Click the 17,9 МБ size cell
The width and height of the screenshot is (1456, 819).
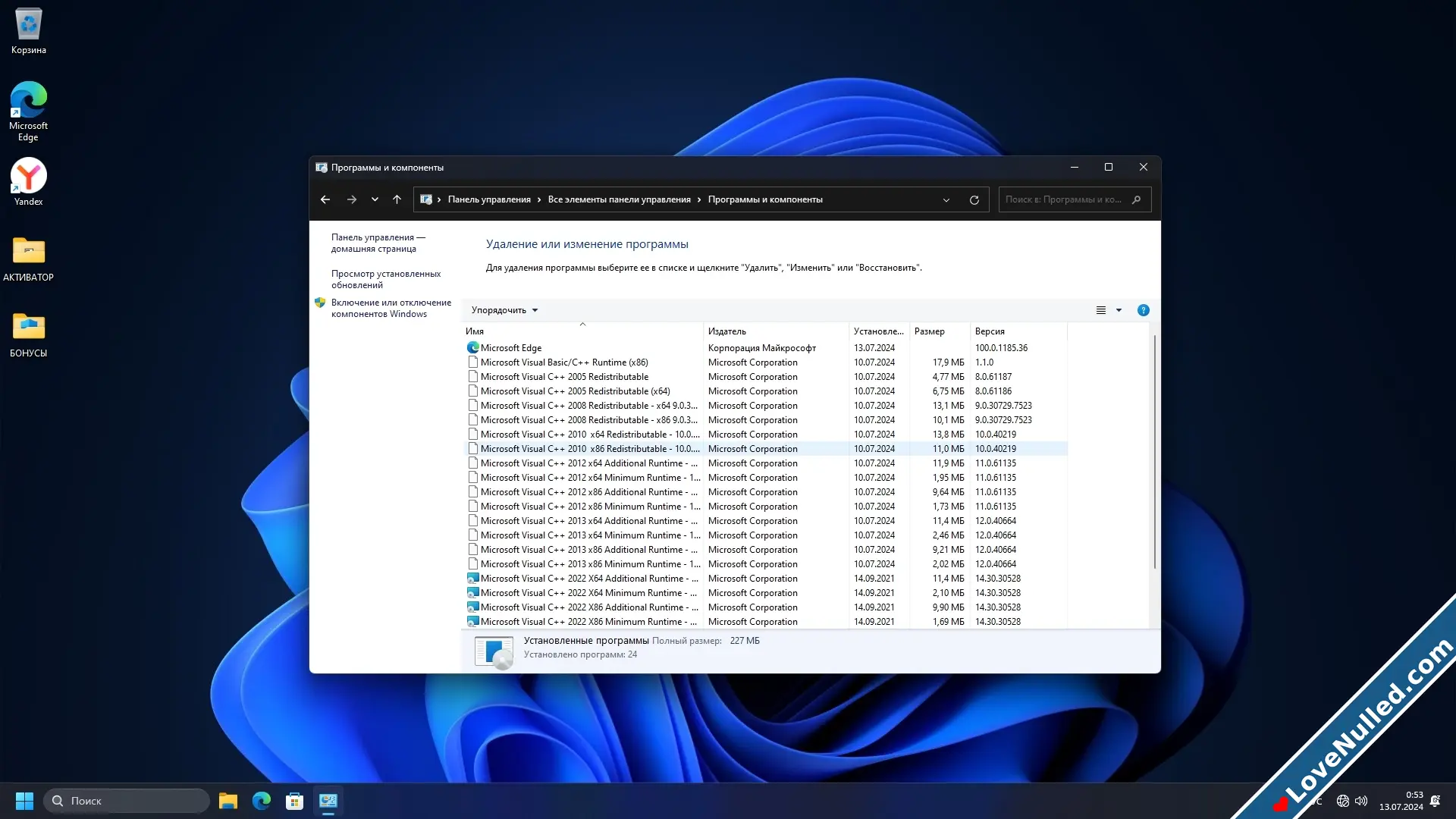tap(949, 362)
